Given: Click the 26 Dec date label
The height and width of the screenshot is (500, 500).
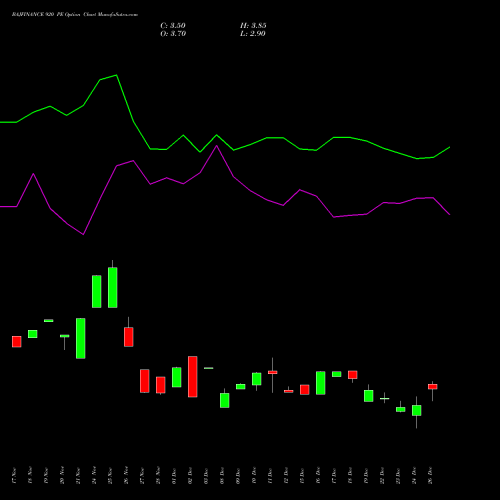Looking at the screenshot, I should click(430, 476).
